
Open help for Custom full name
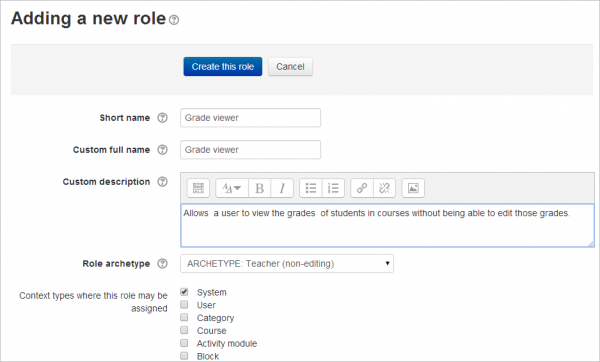tap(163, 150)
